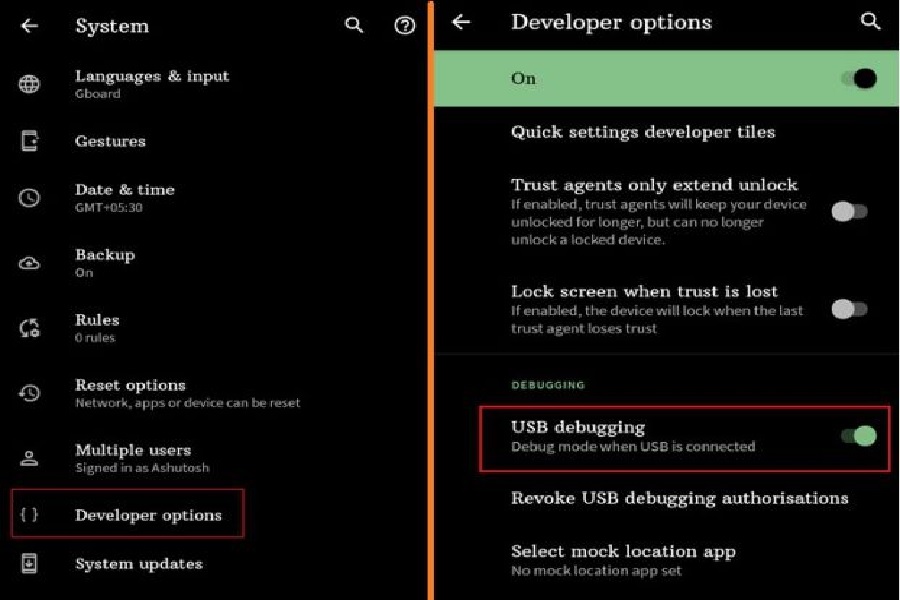Open Multiple users settings
The width and height of the screenshot is (900, 600).
[214, 458]
